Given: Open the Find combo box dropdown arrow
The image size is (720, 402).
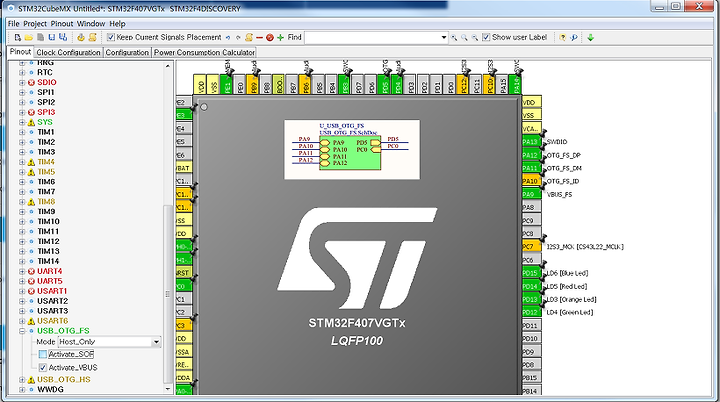Looking at the screenshot, I should click(444, 38).
